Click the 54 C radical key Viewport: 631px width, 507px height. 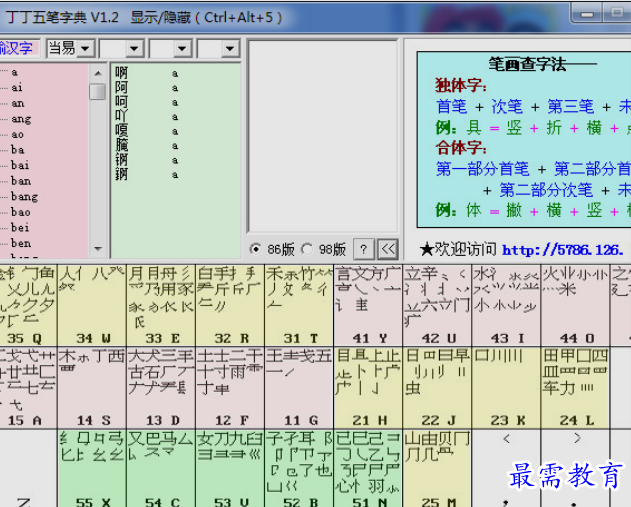click(161, 468)
